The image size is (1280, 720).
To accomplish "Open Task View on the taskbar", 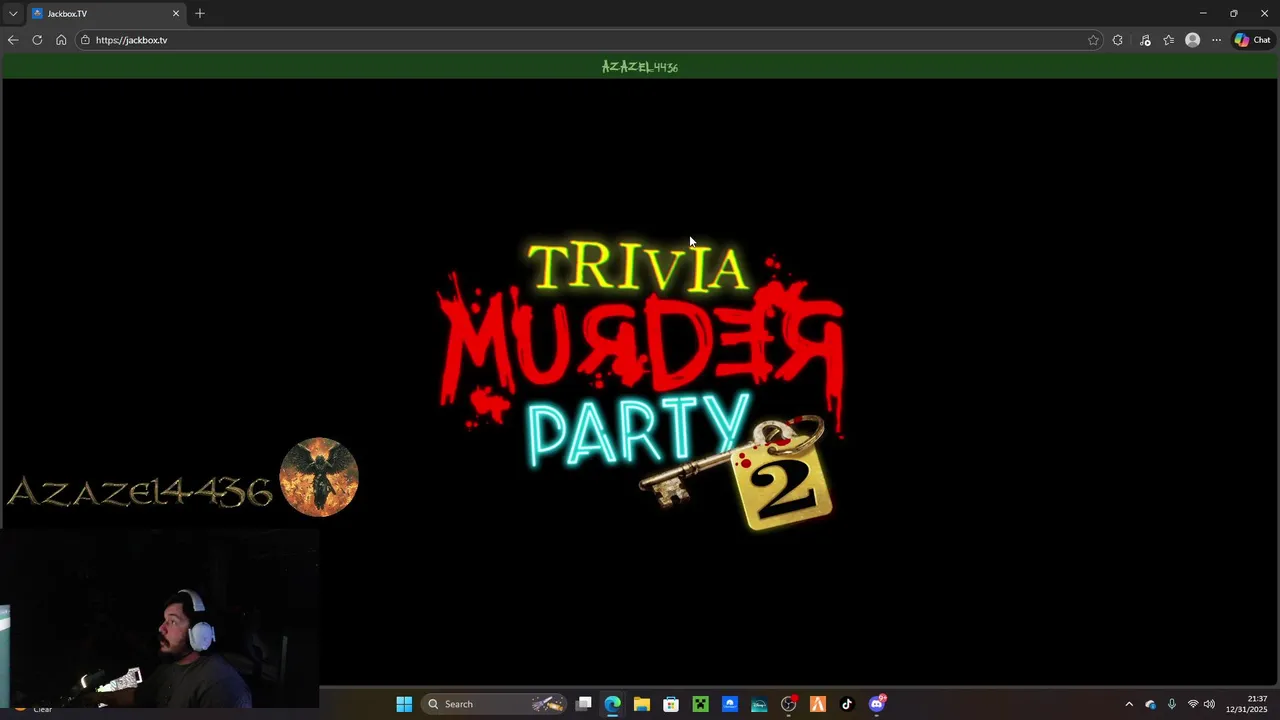I will (x=584, y=704).
